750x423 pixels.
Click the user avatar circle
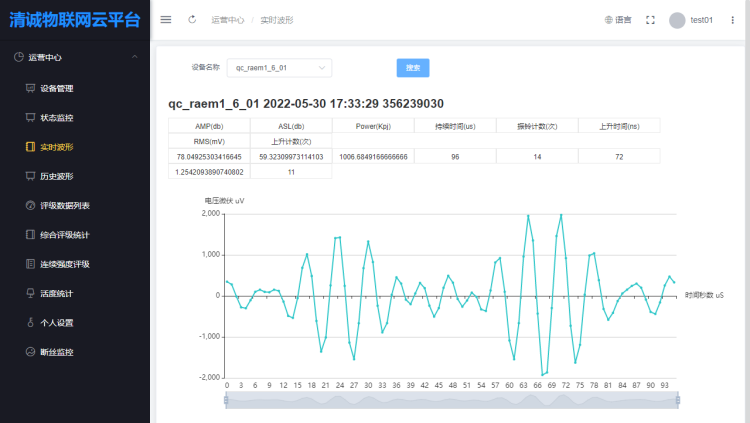(677, 20)
